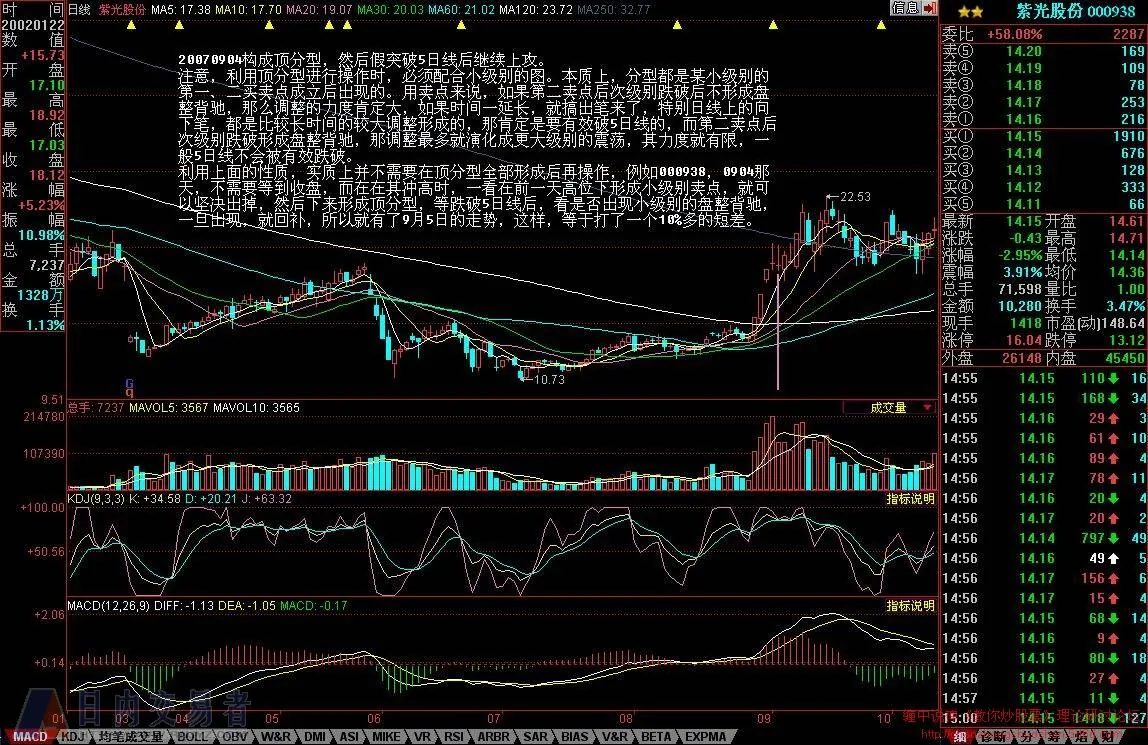The width and height of the screenshot is (1148, 745).
Task: Select the BOLL indicator tab
Action: pos(193,736)
